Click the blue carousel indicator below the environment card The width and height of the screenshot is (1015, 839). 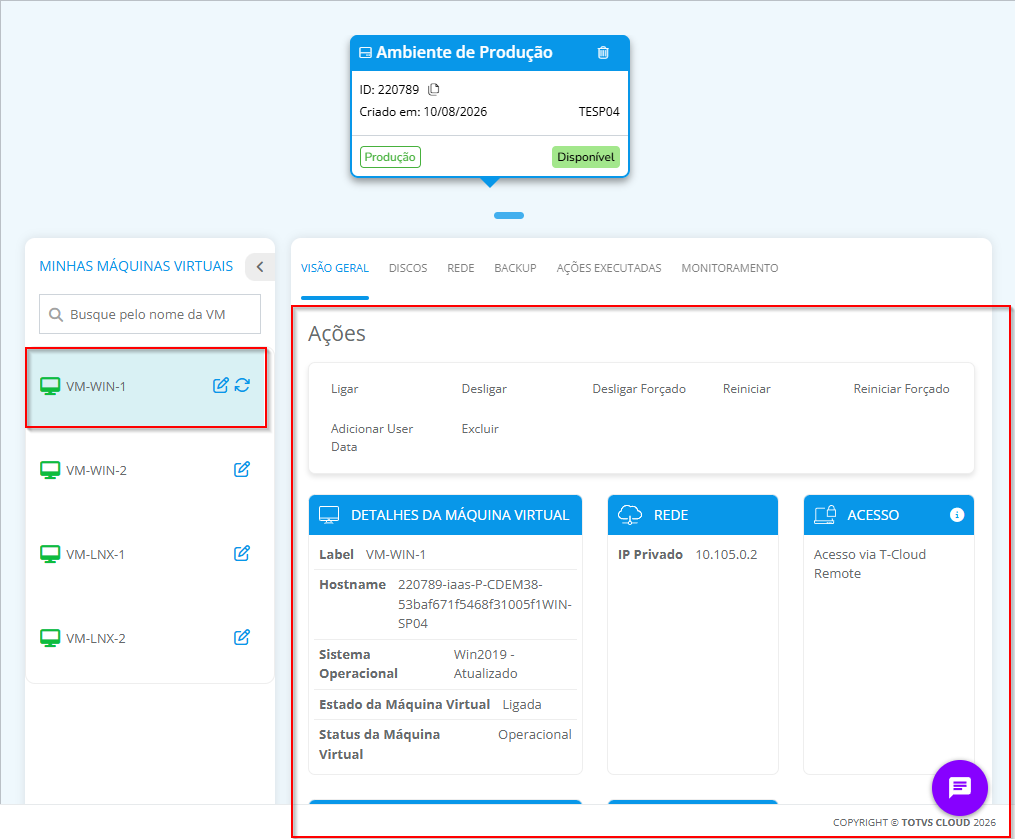click(x=509, y=216)
